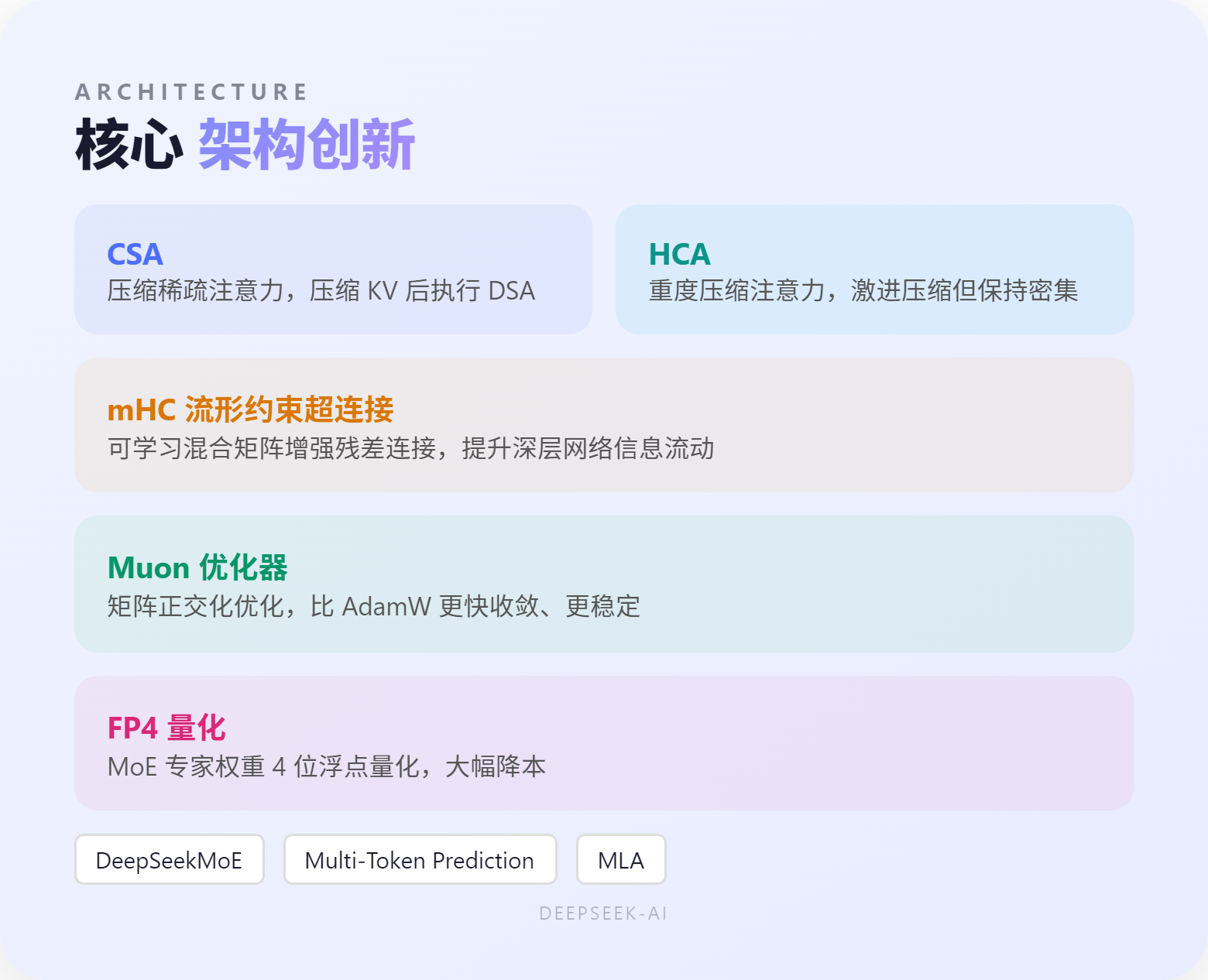Click the DeepSeekMoE tag
The height and width of the screenshot is (980, 1208).
(170, 859)
